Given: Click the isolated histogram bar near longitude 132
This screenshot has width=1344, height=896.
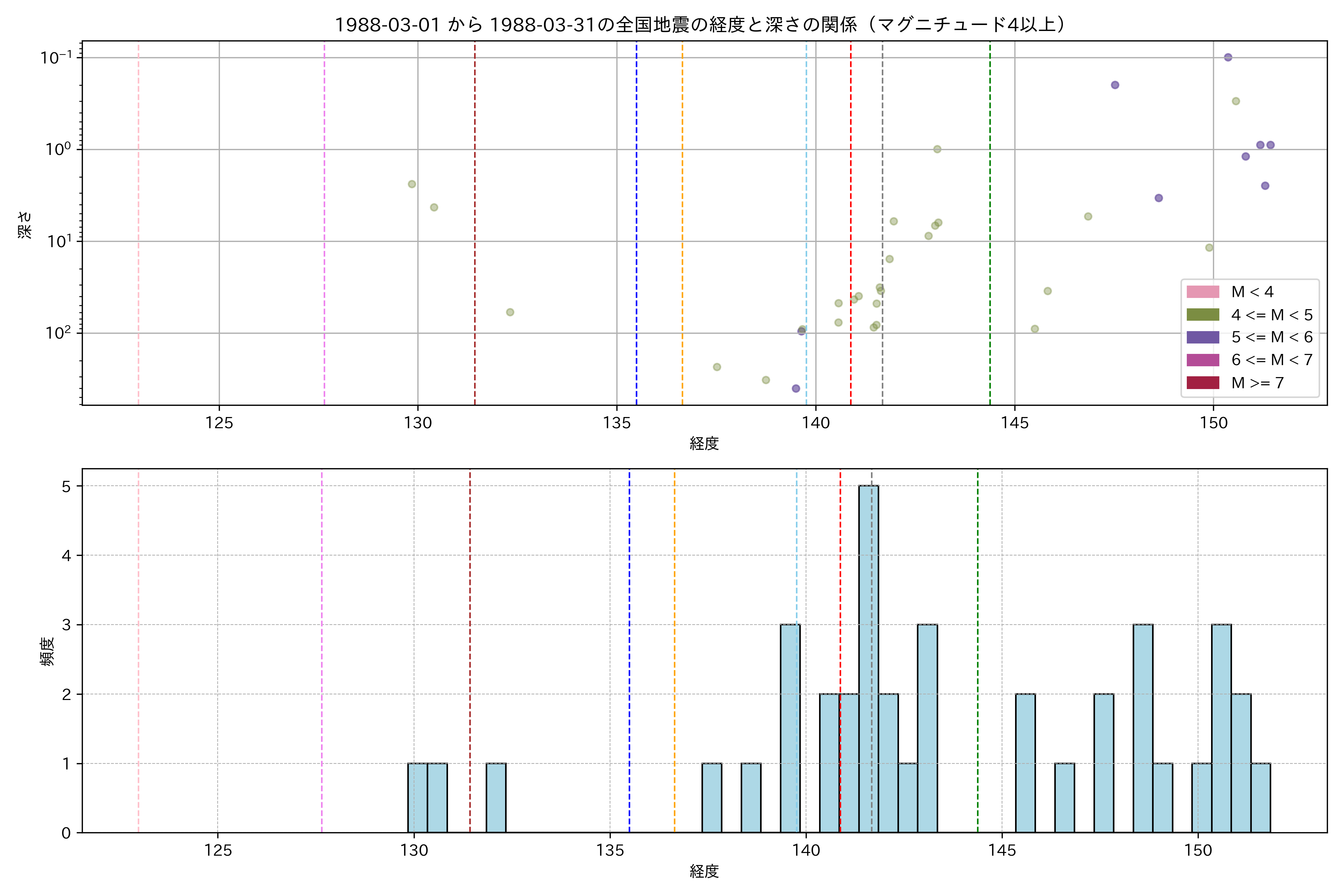Looking at the screenshot, I should click(x=496, y=798).
